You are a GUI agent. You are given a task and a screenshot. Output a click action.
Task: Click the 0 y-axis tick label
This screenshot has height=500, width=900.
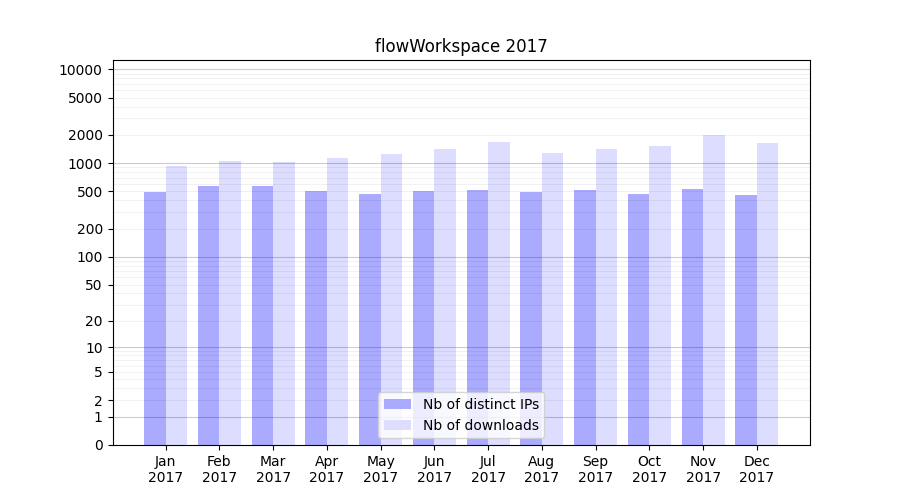98,445
